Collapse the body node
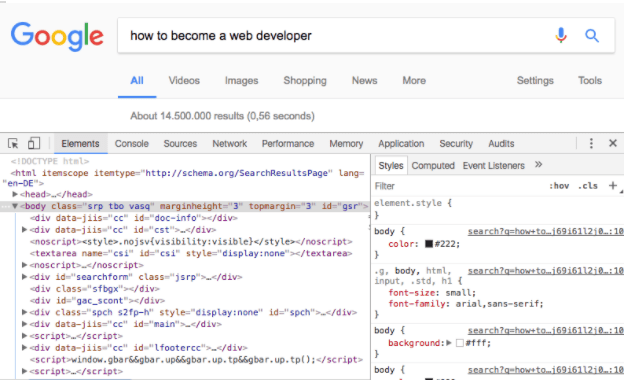 pos(15,206)
